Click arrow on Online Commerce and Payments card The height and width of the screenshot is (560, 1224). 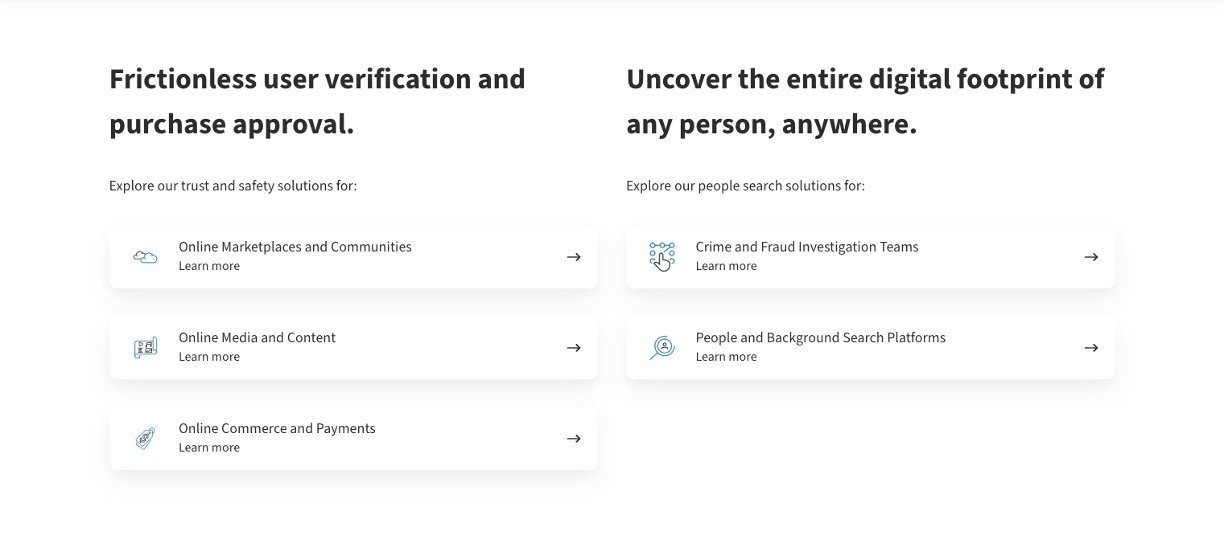click(573, 439)
